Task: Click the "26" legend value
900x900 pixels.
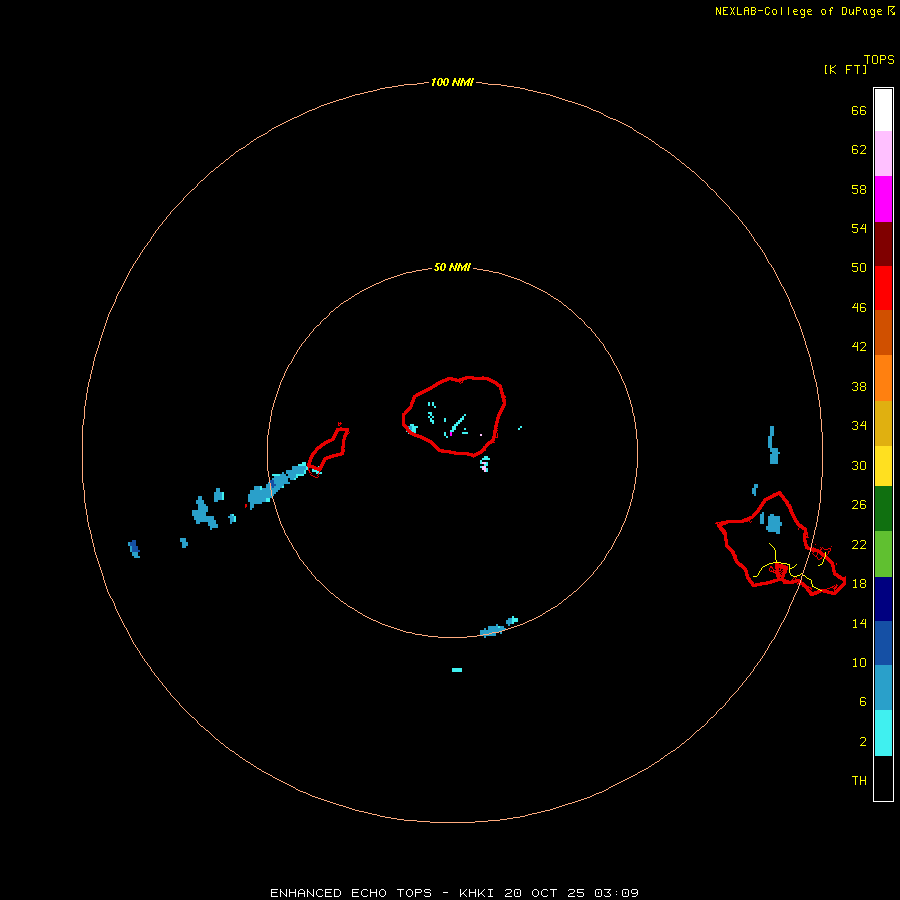Action: (x=859, y=505)
